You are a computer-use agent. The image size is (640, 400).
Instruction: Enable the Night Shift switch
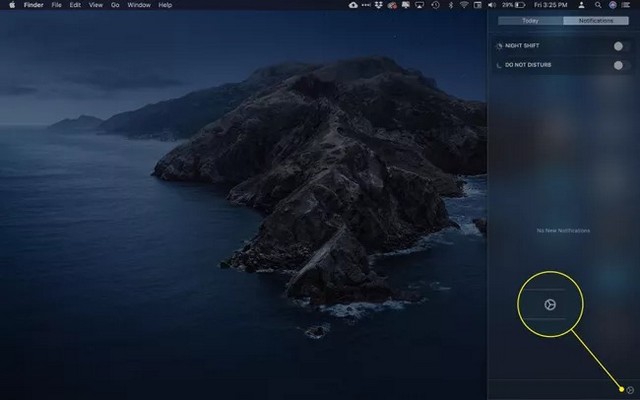click(x=618, y=46)
